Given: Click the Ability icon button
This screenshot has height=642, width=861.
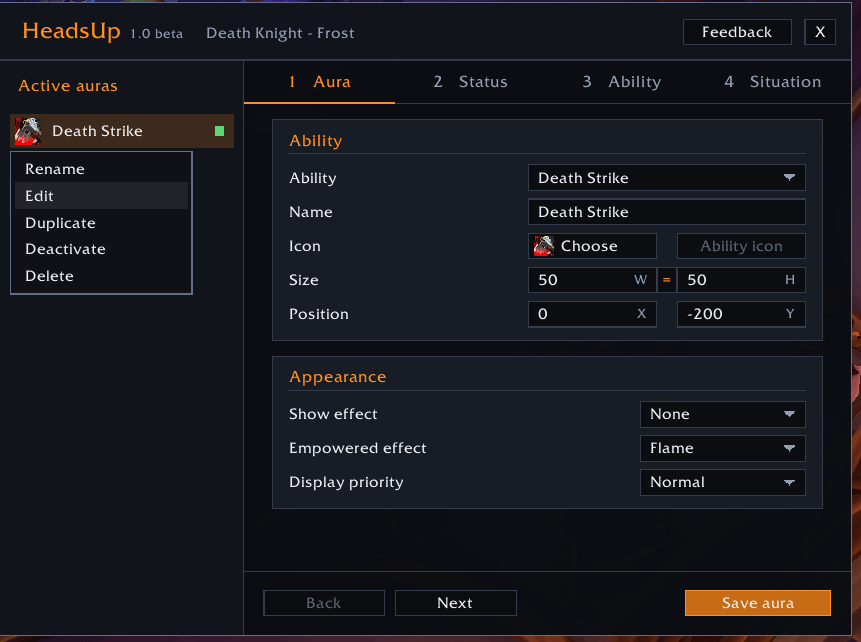Looking at the screenshot, I should click(x=741, y=246).
